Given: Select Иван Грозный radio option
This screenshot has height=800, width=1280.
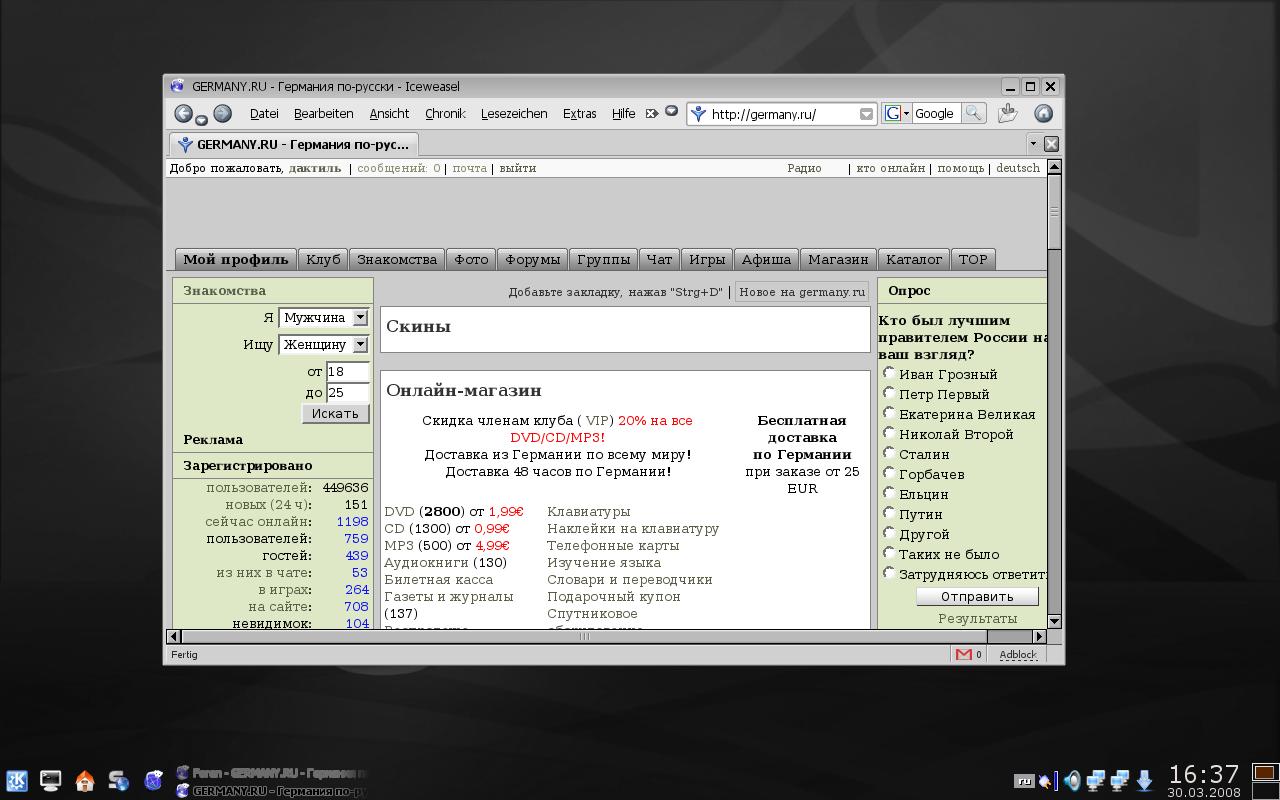Looking at the screenshot, I should click(888, 373).
